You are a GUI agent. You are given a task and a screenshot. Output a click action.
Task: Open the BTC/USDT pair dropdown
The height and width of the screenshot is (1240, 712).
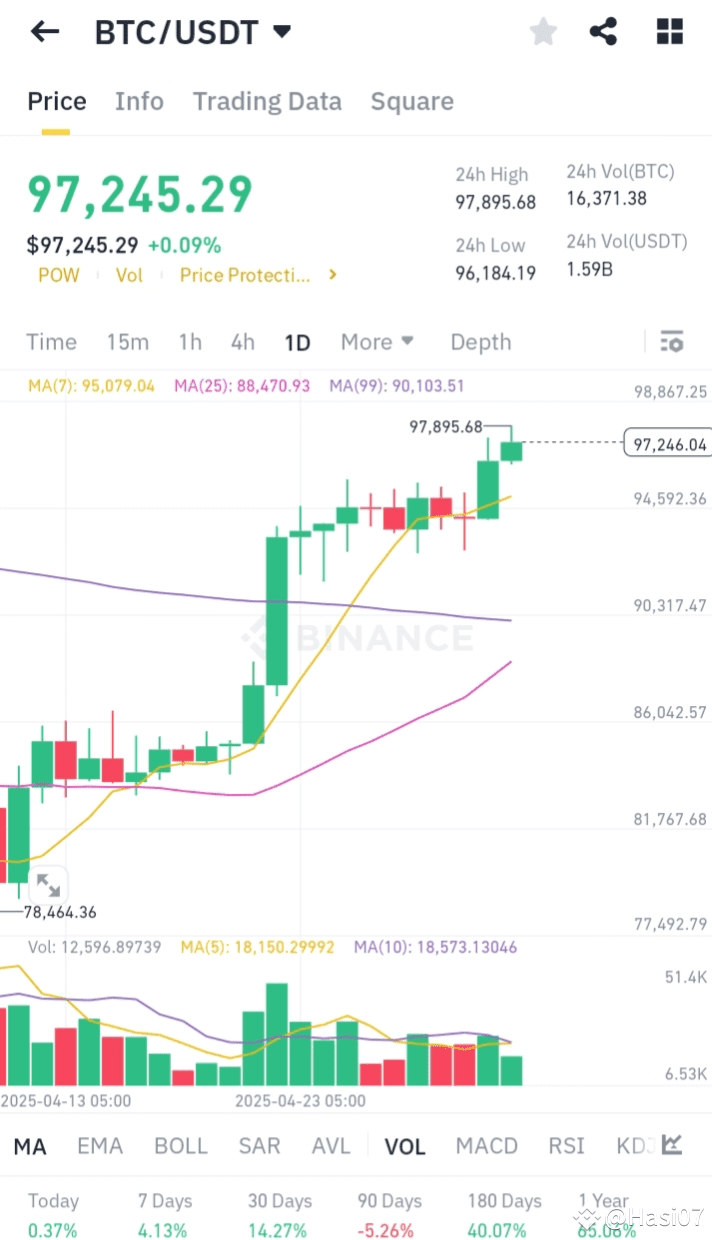282,32
